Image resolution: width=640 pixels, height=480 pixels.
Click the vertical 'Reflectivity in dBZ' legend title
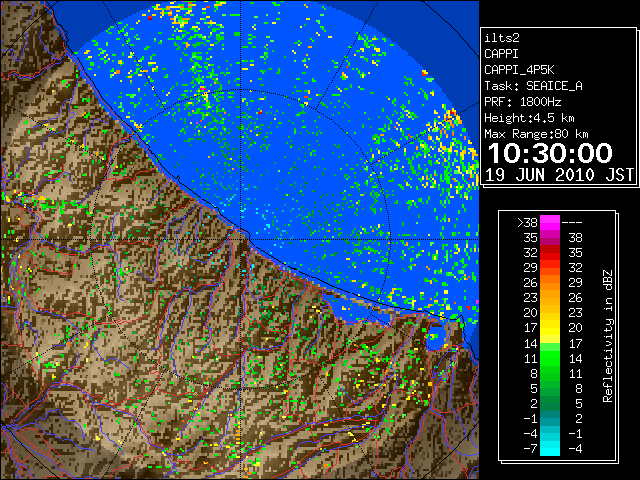(x=607, y=336)
